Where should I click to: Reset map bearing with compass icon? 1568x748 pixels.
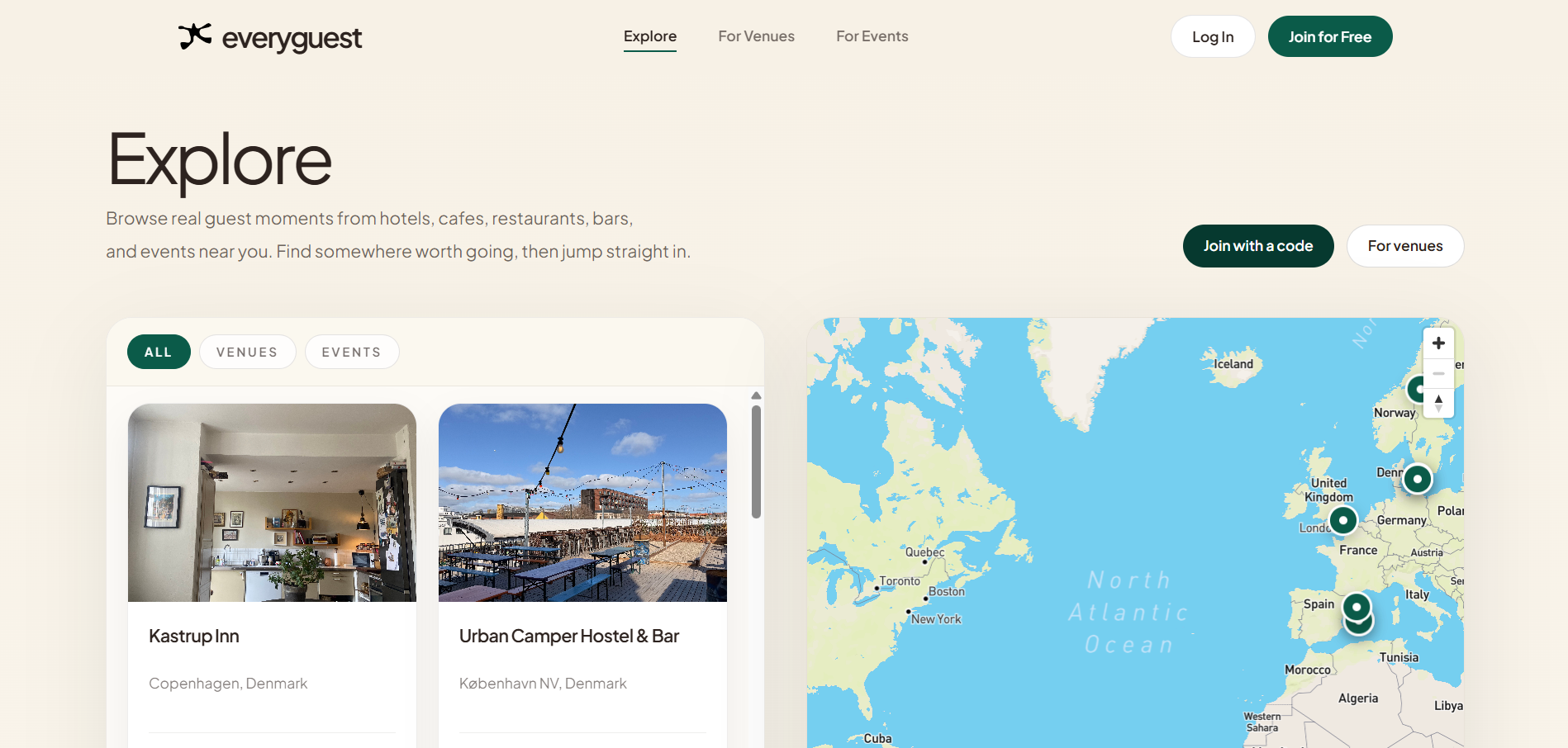[x=1438, y=403]
